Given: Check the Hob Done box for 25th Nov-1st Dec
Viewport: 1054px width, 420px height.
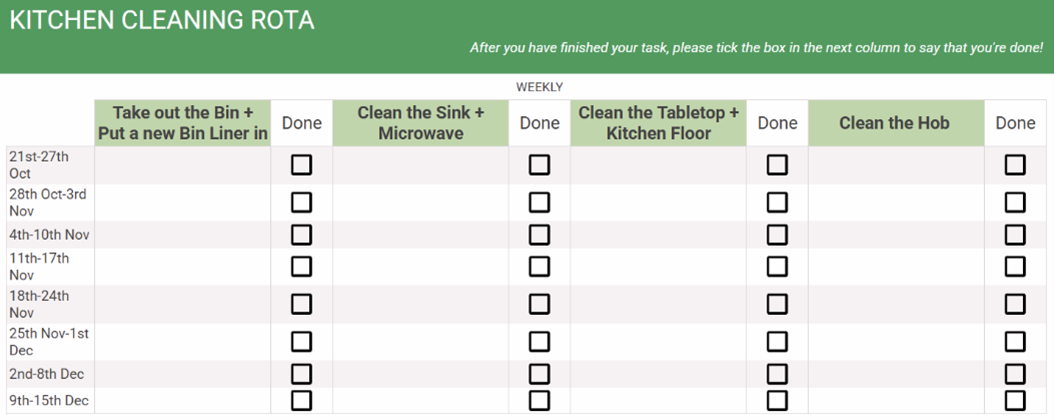Looking at the screenshot, I should [x=1015, y=342].
